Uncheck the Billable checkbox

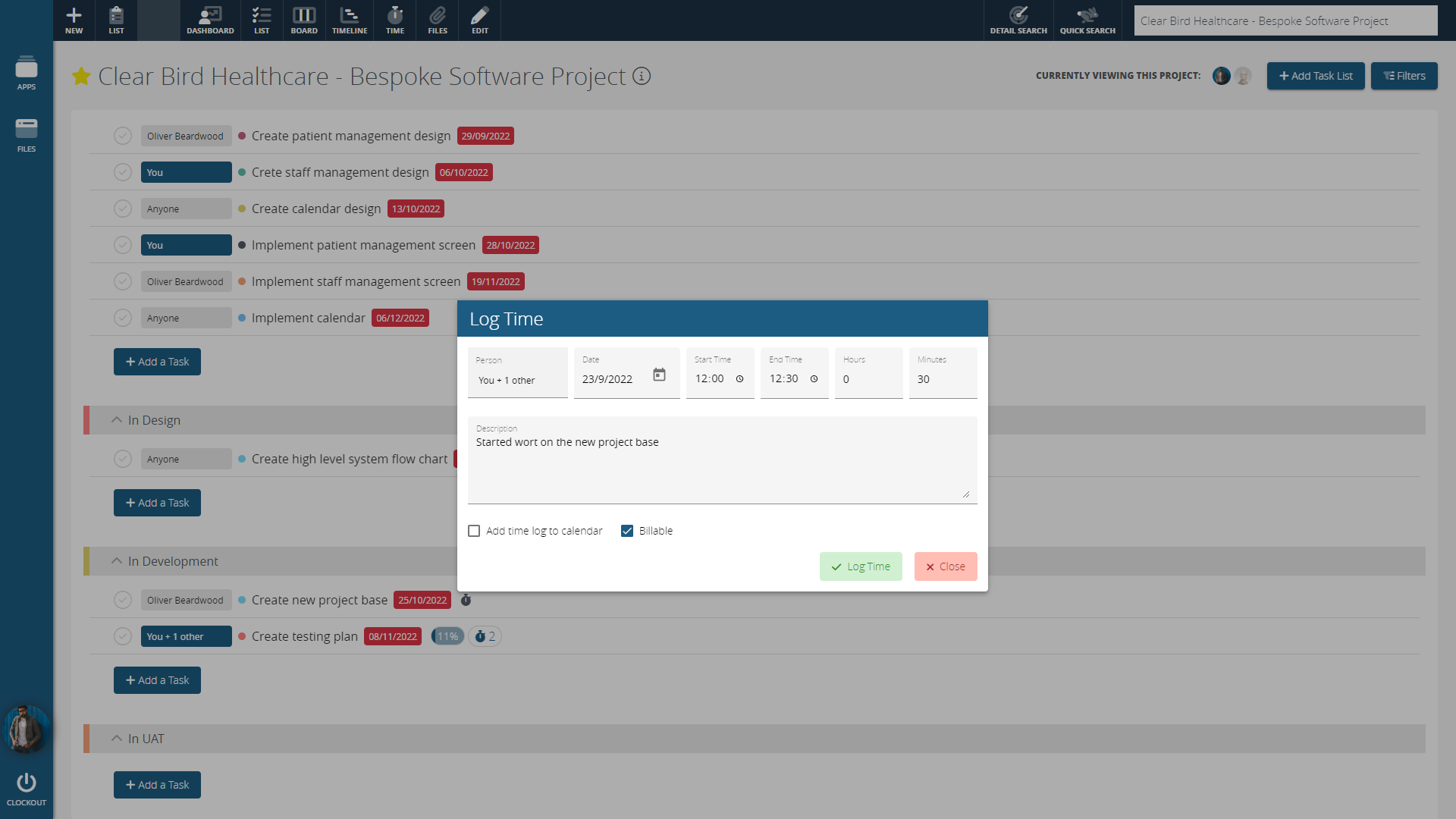click(x=627, y=531)
